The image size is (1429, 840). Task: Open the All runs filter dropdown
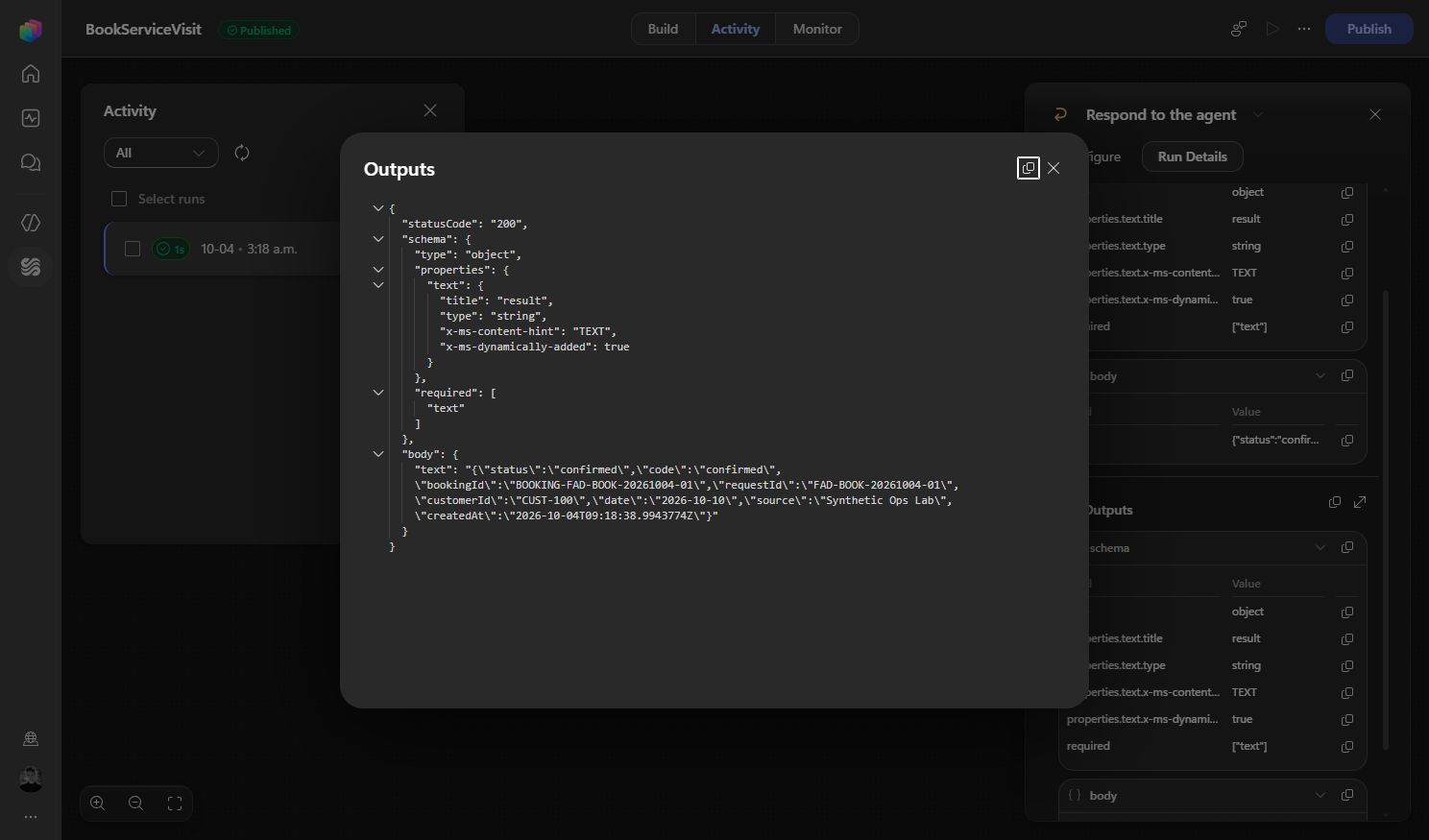pos(160,153)
